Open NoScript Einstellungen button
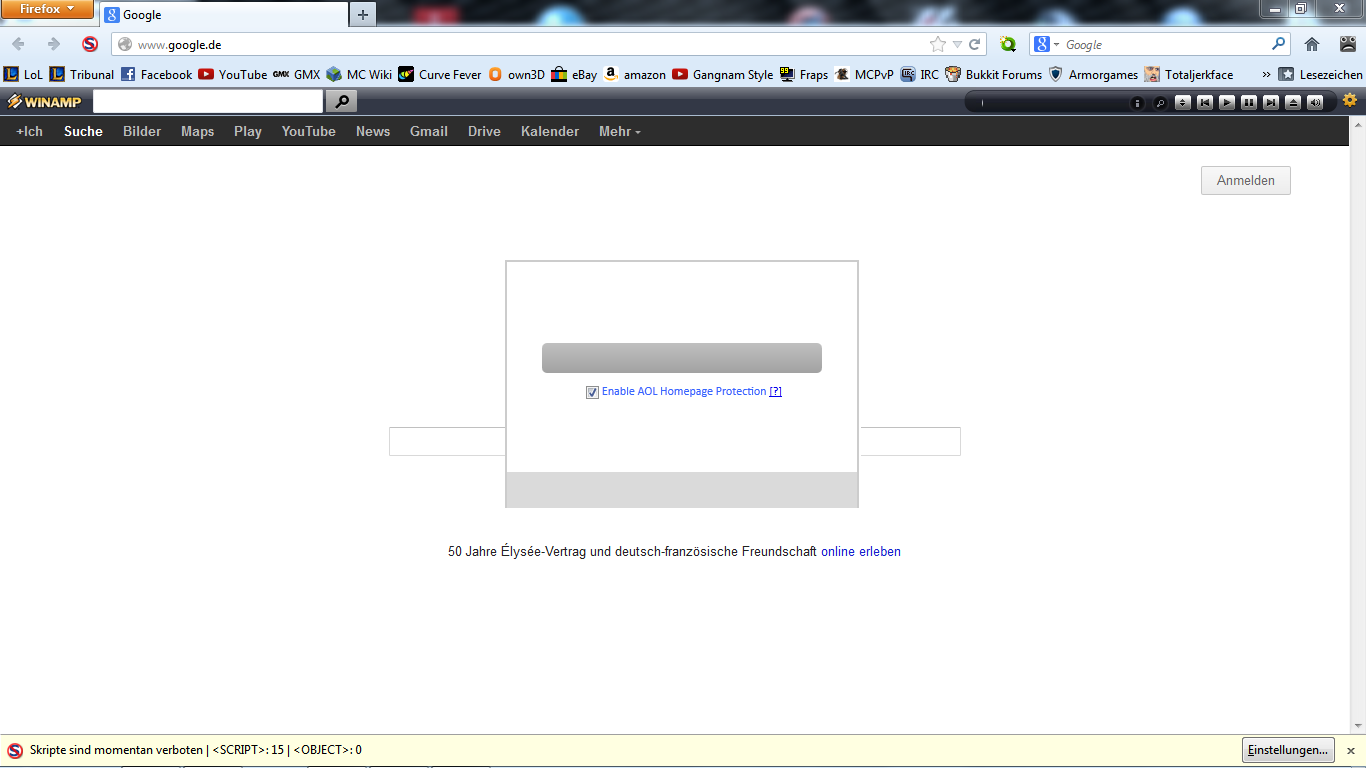This screenshot has width=1366, height=768. coord(1289,750)
